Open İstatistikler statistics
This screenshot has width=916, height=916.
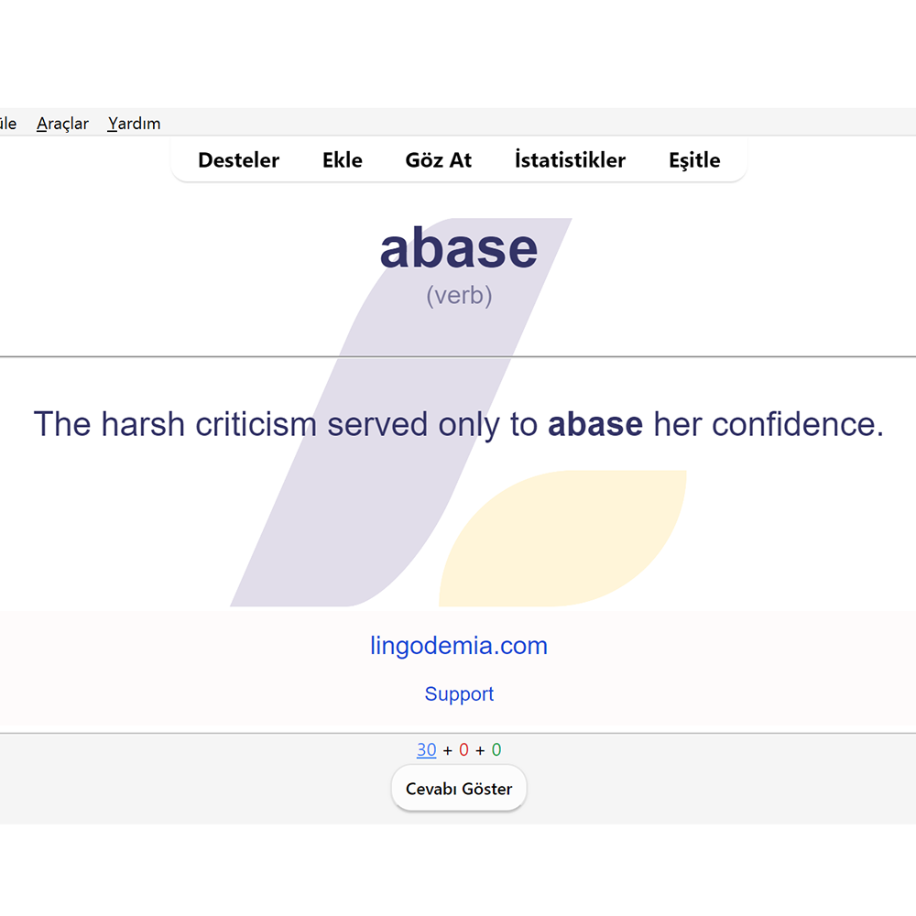pyautogui.click(x=570, y=160)
